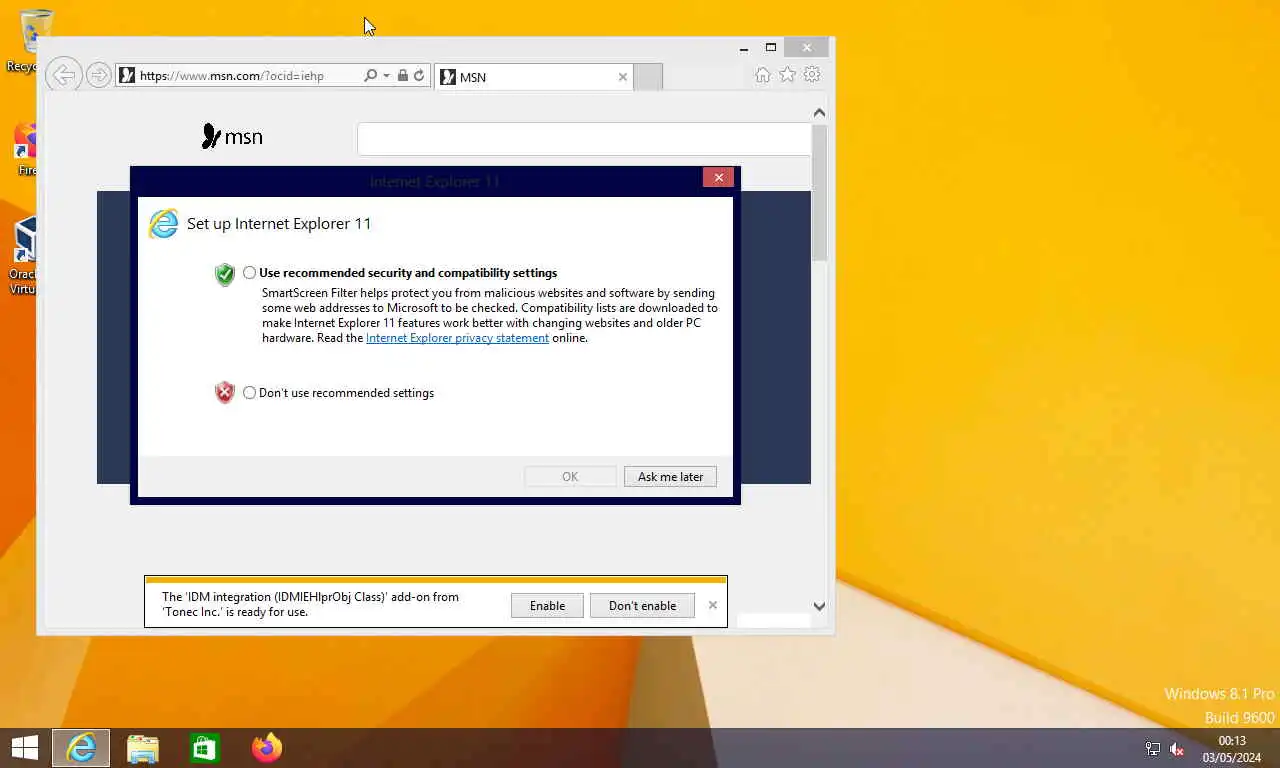The image size is (1280, 768).
Task: Select Use recommended security and compatibility settings
Action: coord(250,273)
